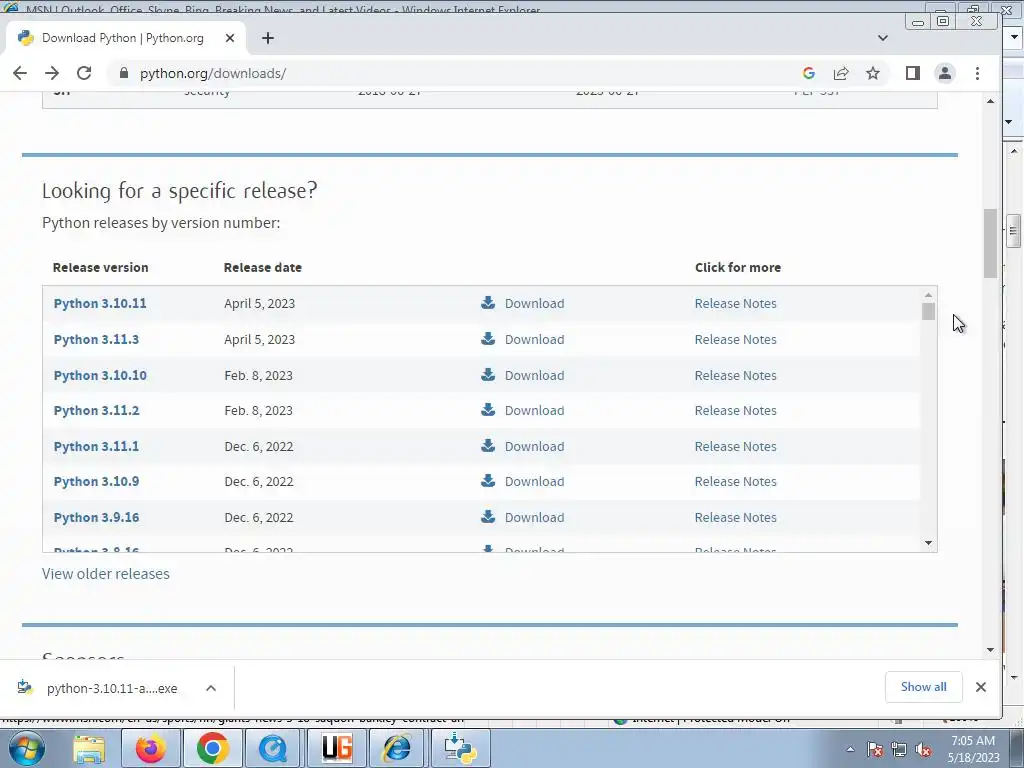Launch Firefox from the taskbar
Screen dimensions: 1024x768
pos(151,748)
